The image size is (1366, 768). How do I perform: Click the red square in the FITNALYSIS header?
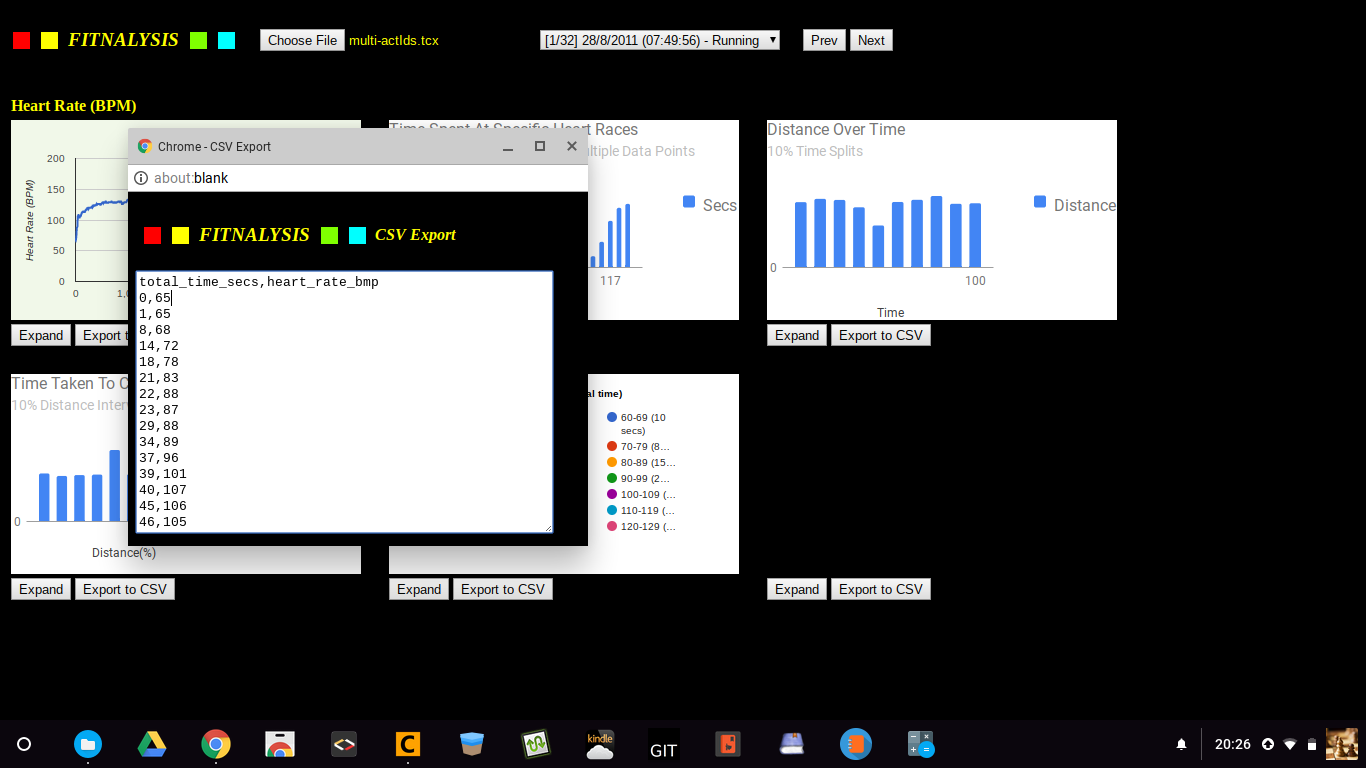[21, 40]
